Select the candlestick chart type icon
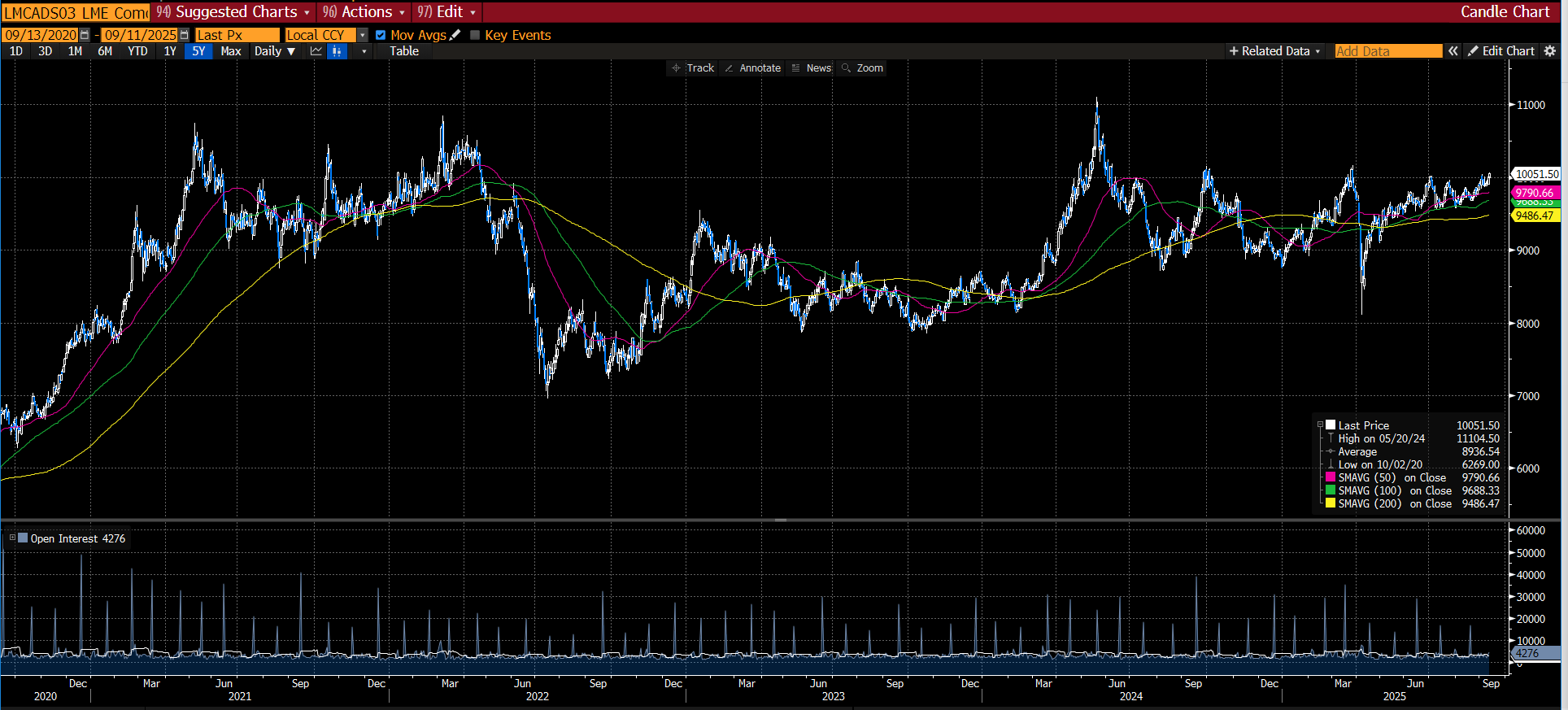The width and height of the screenshot is (1568, 710). [x=337, y=51]
